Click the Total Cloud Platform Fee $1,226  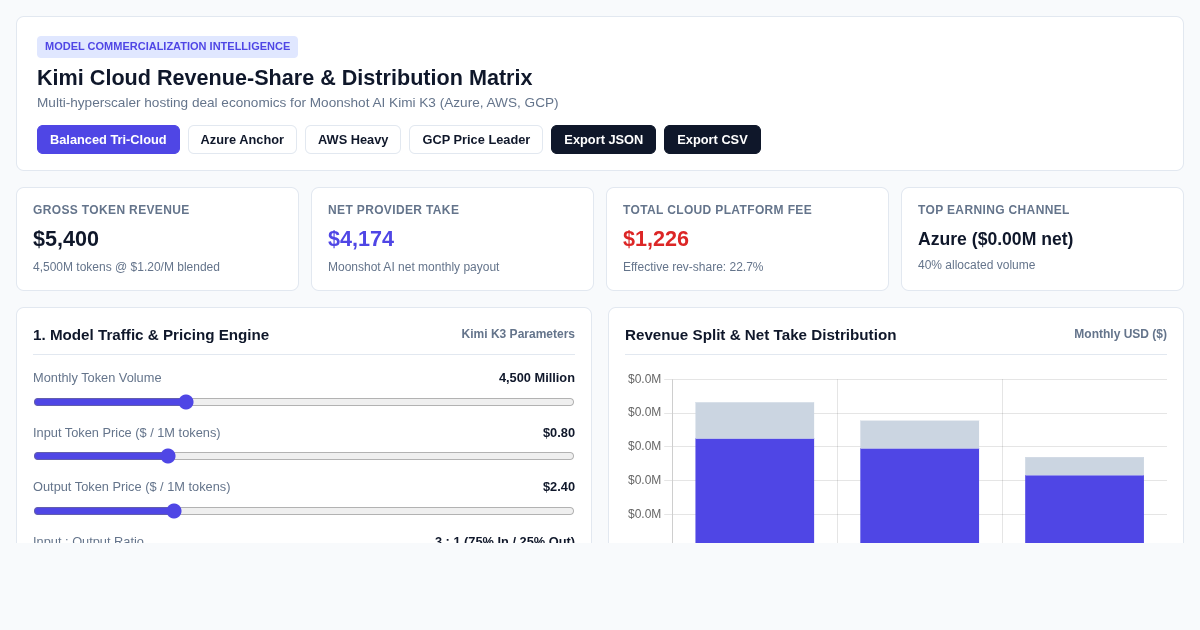[656, 239]
